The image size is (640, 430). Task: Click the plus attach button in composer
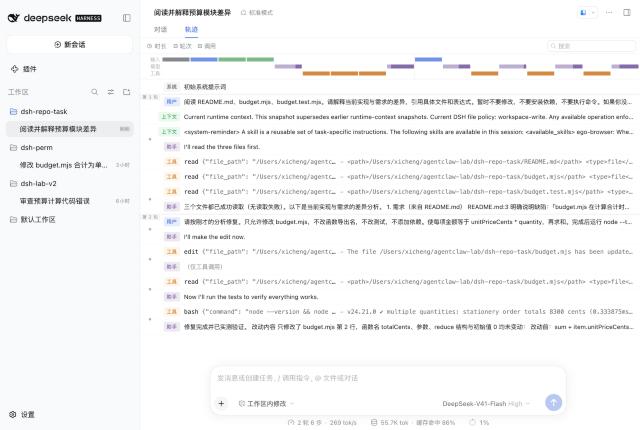(x=221, y=403)
